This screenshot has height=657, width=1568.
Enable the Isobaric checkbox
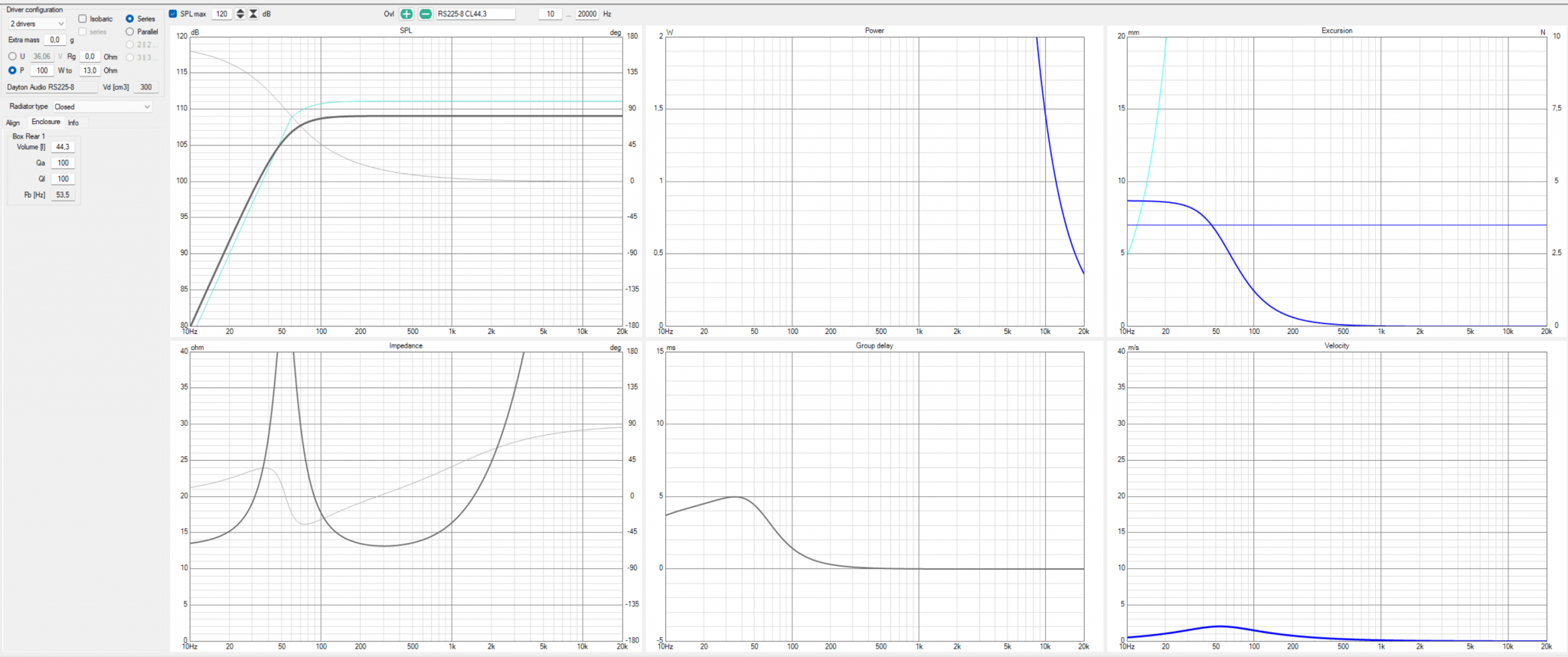pos(83,18)
